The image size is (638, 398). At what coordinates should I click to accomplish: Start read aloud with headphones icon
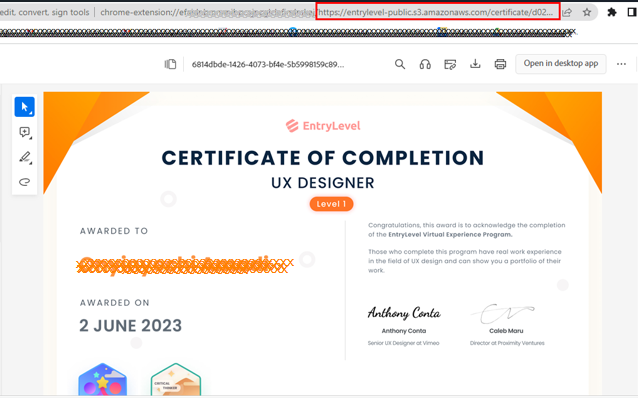click(425, 64)
